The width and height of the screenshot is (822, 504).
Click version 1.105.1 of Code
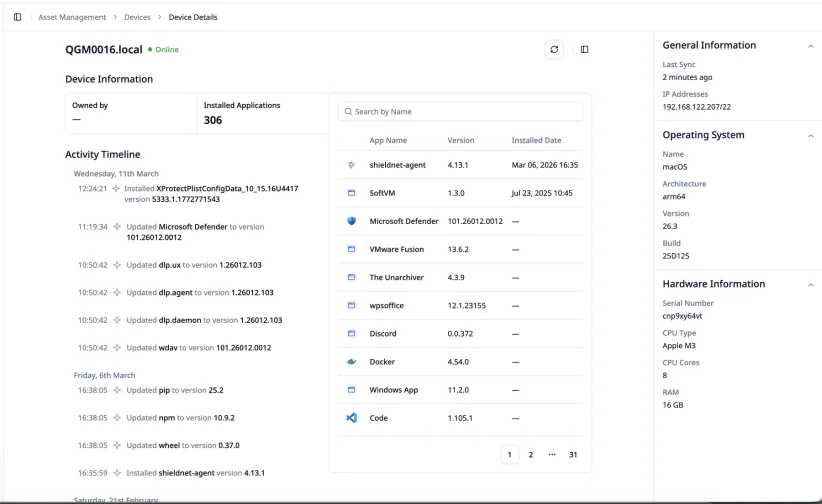tap(460, 419)
